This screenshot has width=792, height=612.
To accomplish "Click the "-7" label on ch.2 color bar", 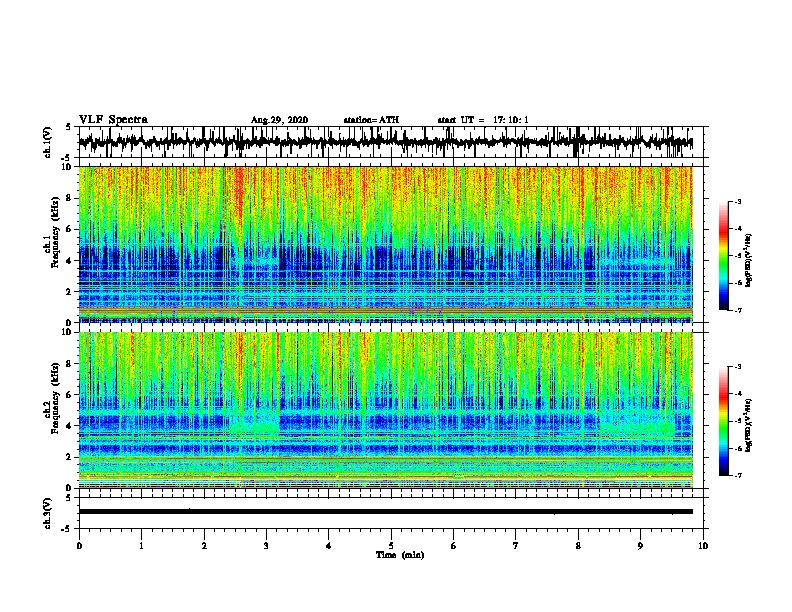I will coord(738,475).
